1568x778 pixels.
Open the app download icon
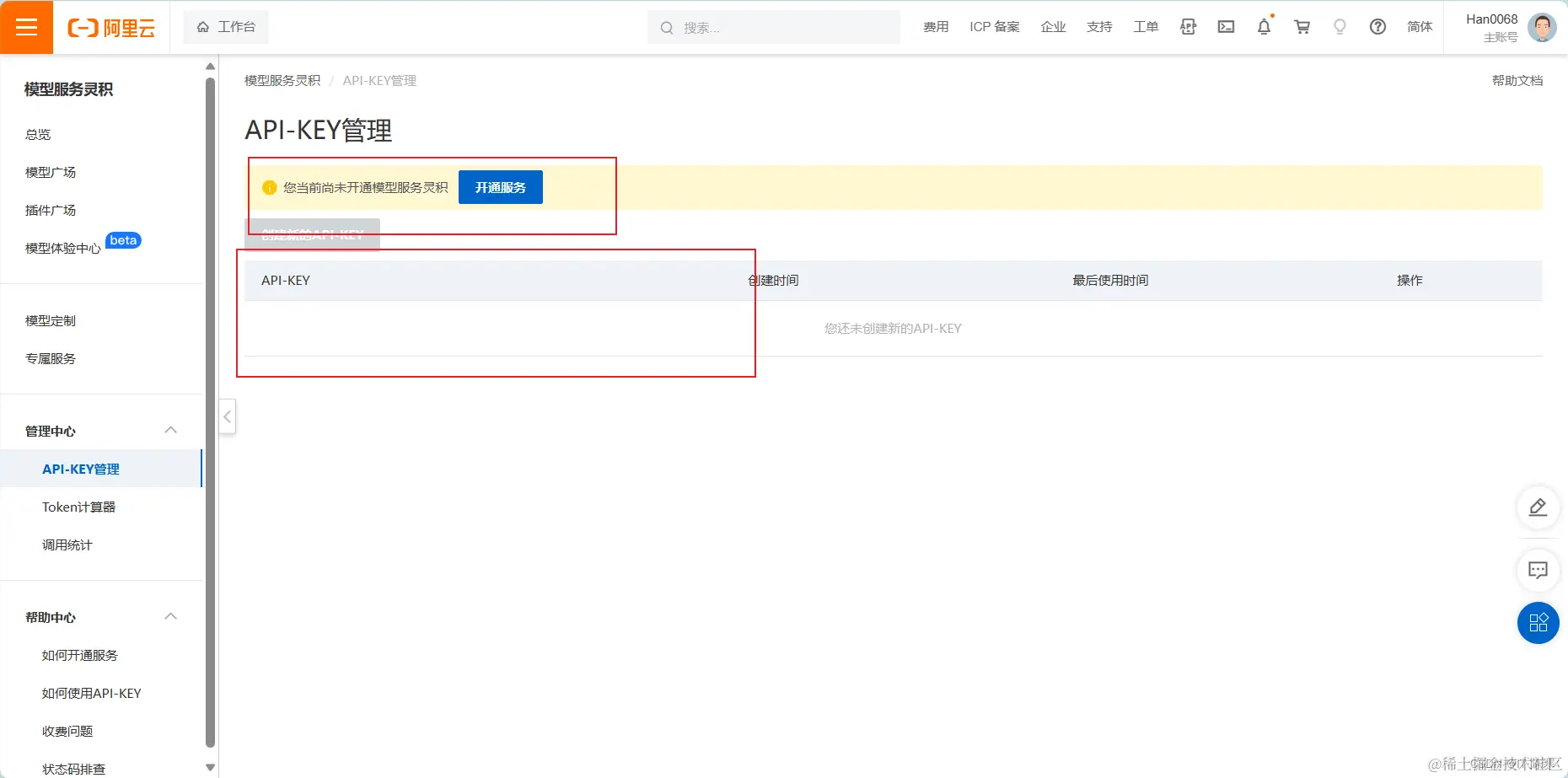[1188, 27]
